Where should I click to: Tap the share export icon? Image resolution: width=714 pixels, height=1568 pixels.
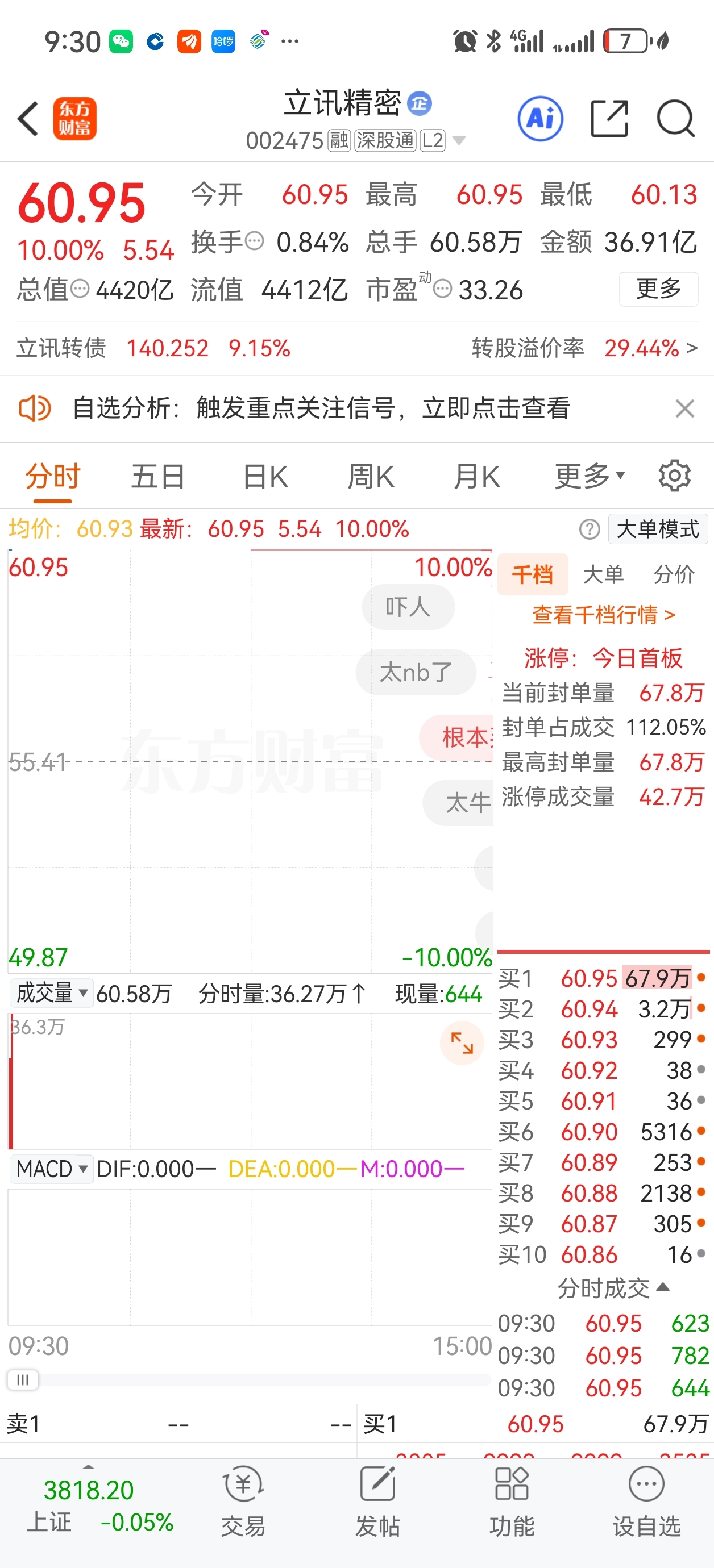610,118
